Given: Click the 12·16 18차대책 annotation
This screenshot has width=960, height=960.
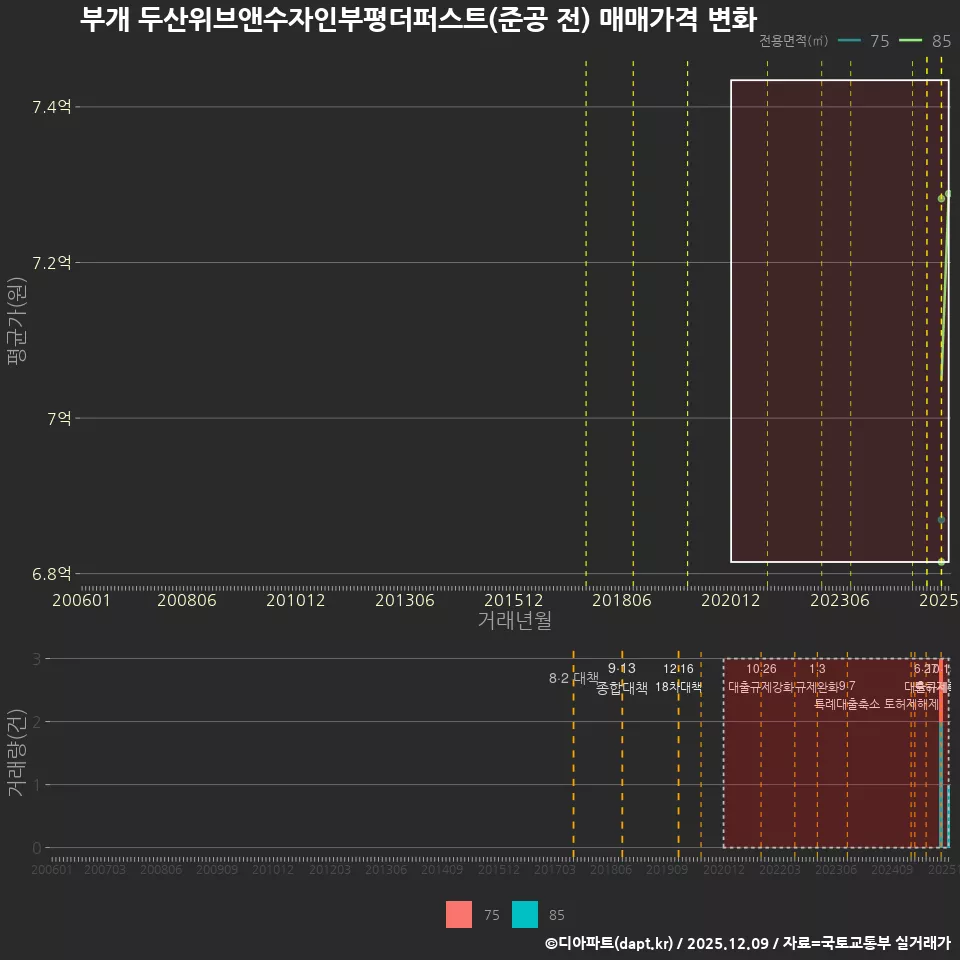Looking at the screenshot, I should point(678,676).
